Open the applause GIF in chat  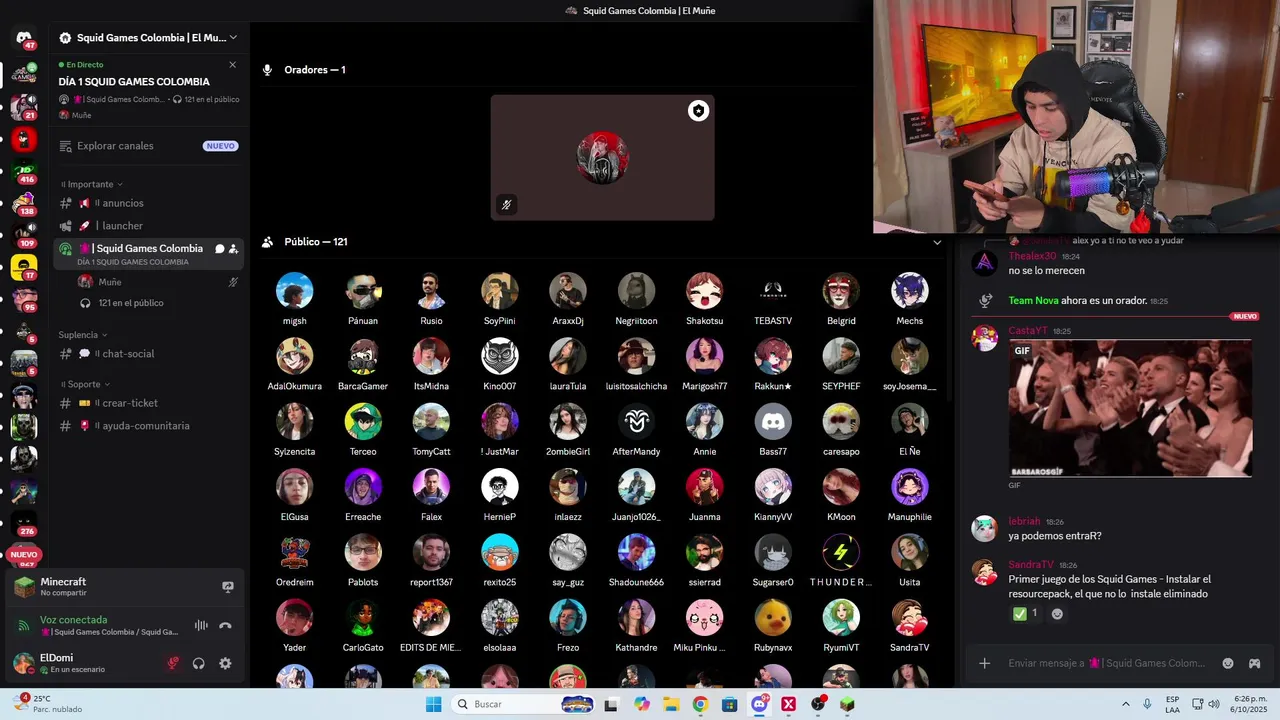1130,409
